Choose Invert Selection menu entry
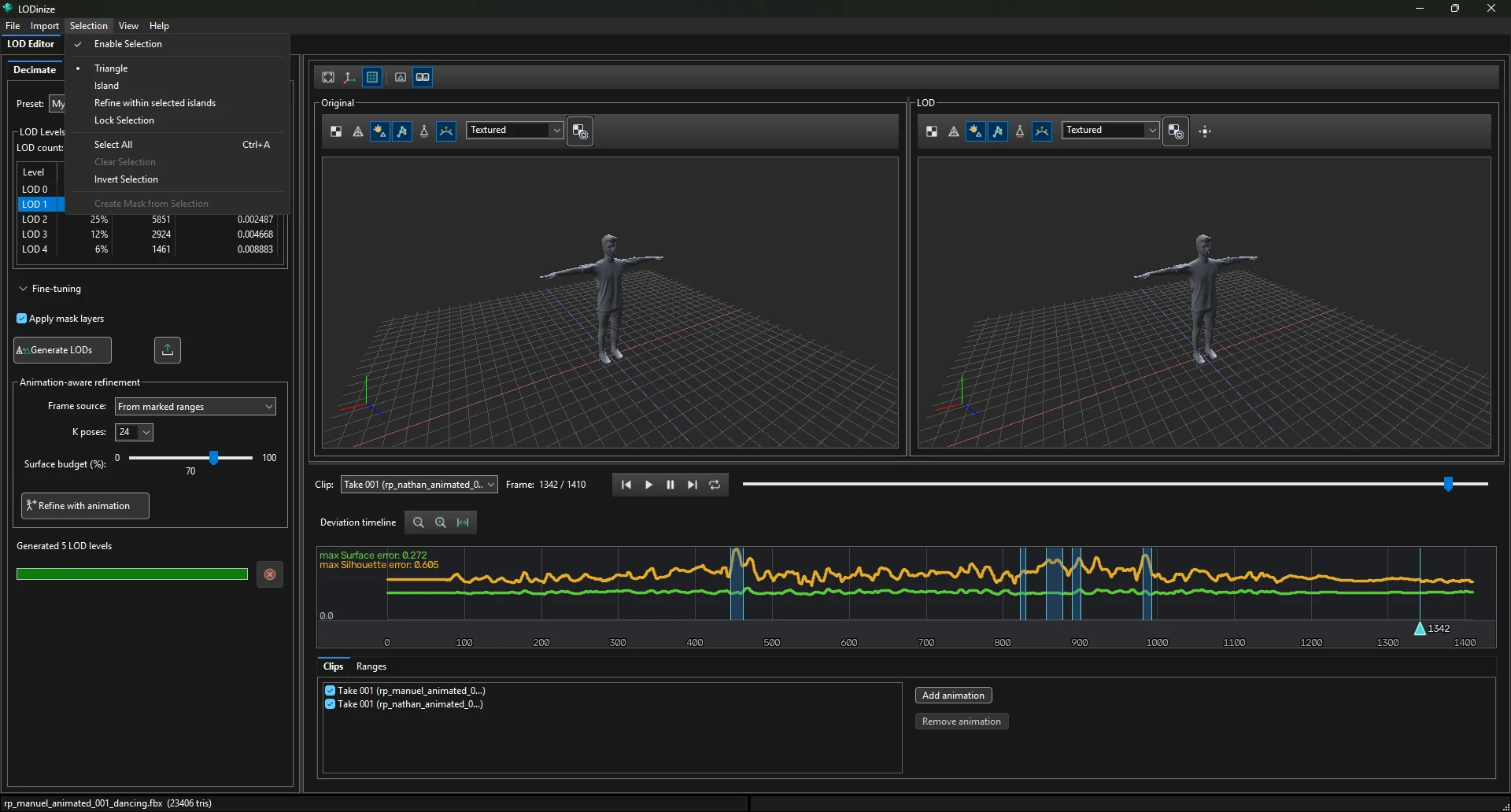Screen dimensions: 1511x812 click(178, 179)
